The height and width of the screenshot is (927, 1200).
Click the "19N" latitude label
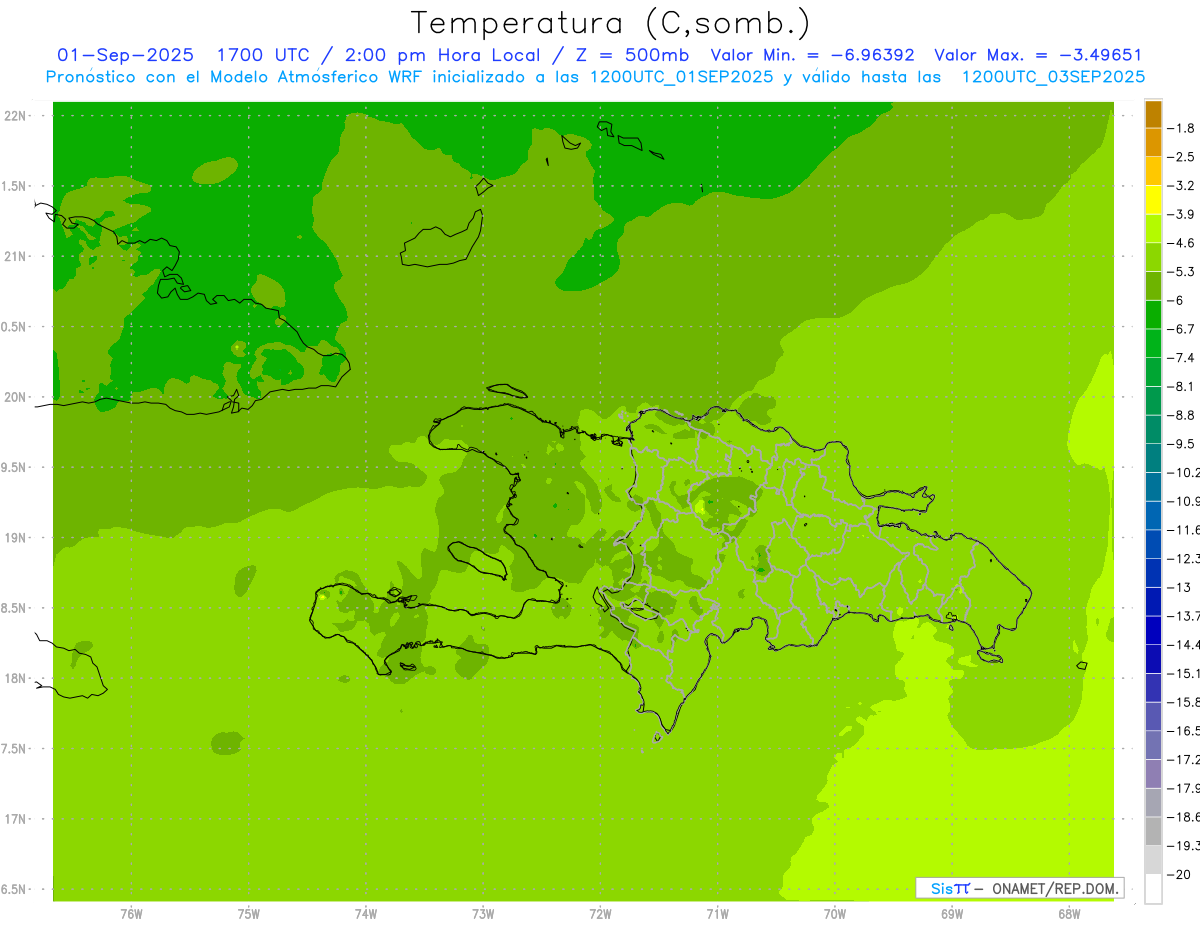[15, 538]
